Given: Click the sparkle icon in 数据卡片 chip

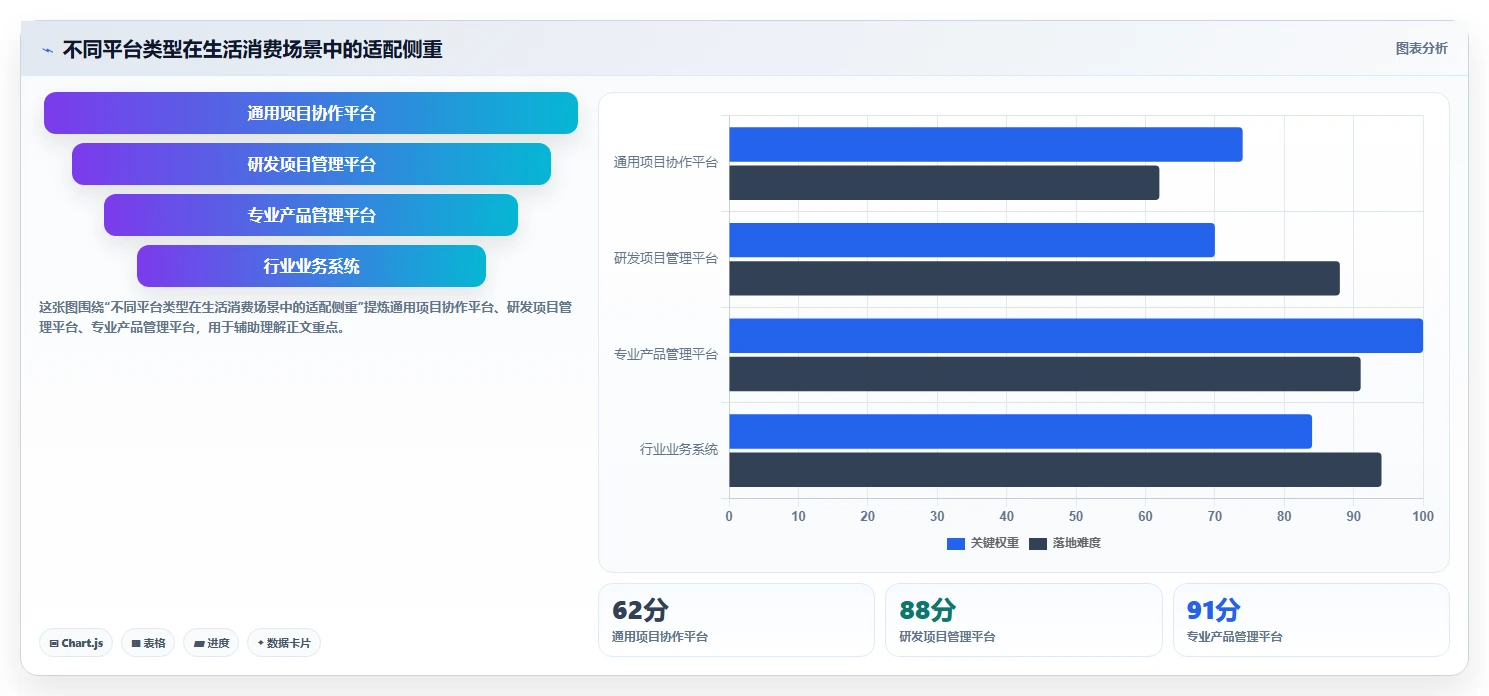Looking at the screenshot, I should tap(261, 643).
